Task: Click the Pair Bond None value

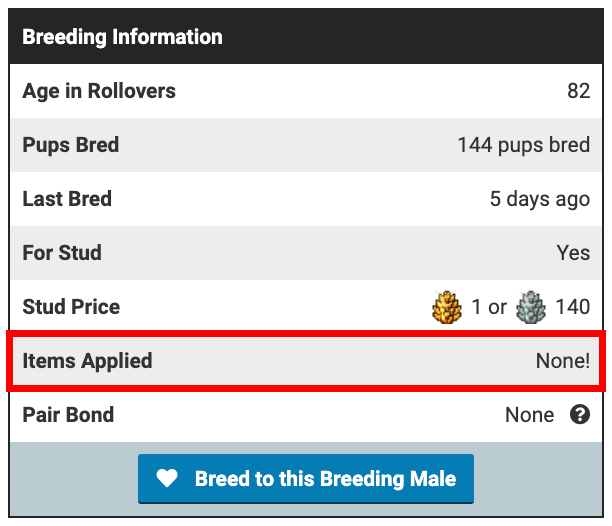Action: [x=529, y=415]
